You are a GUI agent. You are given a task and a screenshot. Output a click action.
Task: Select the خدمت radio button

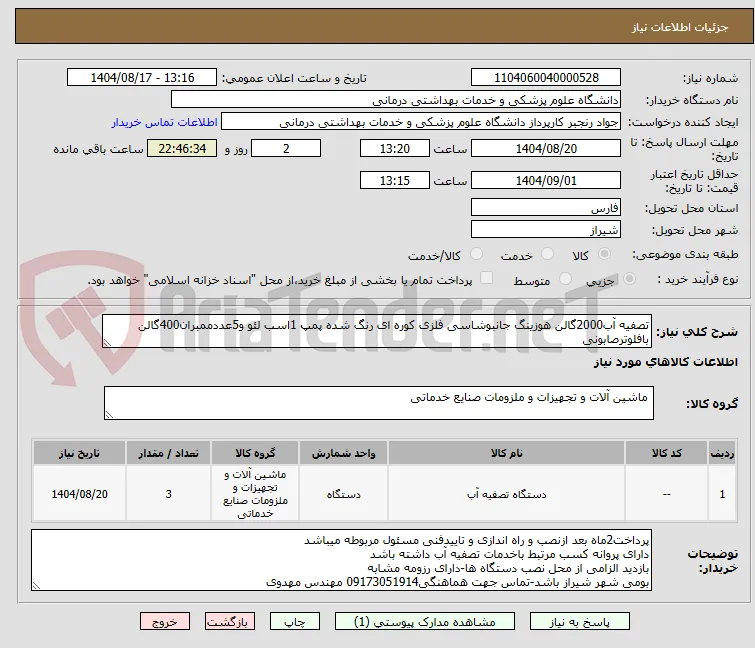(547, 254)
